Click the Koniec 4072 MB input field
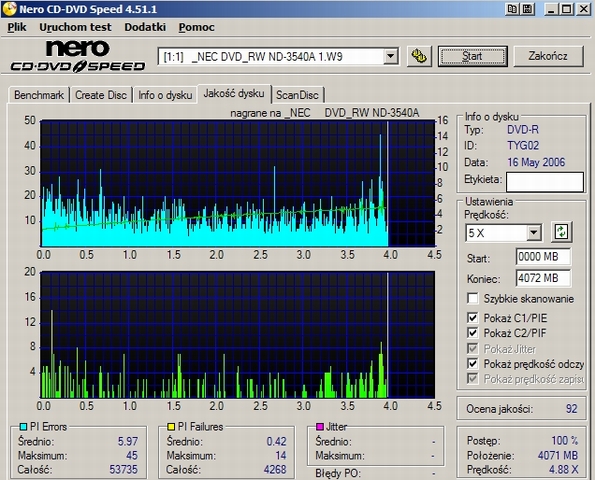Screen dimensions: 595x480 (x=543, y=278)
